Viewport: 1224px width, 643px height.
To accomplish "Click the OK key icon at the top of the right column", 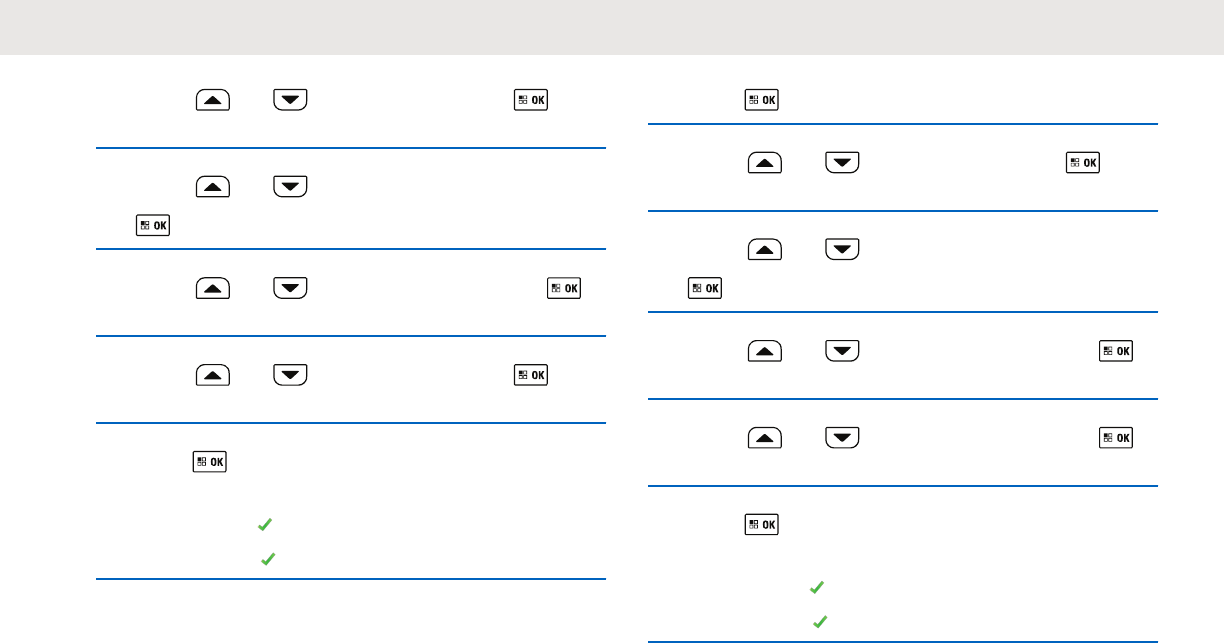I will pos(762,99).
